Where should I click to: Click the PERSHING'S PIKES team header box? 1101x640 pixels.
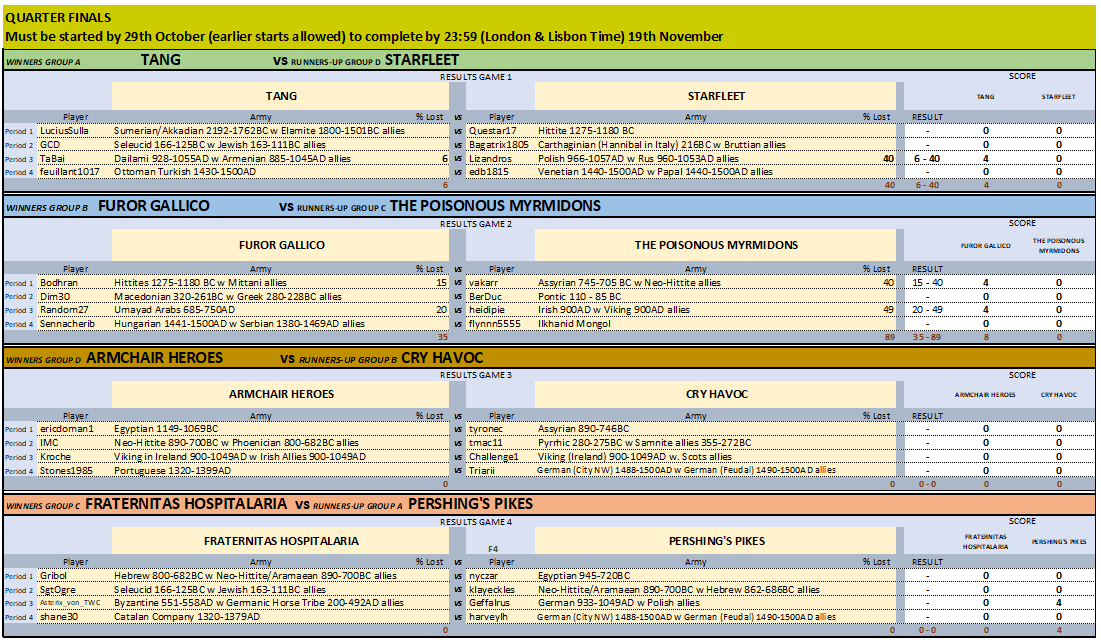716,541
